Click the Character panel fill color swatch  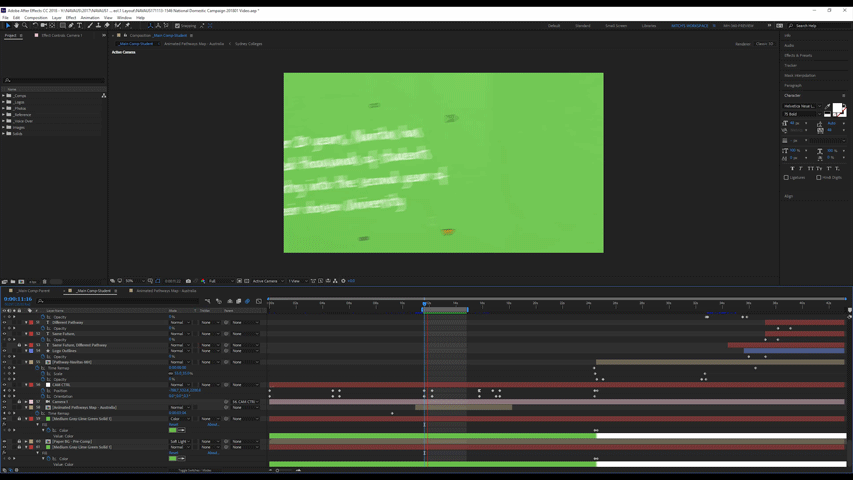pyautogui.click(x=837, y=107)
